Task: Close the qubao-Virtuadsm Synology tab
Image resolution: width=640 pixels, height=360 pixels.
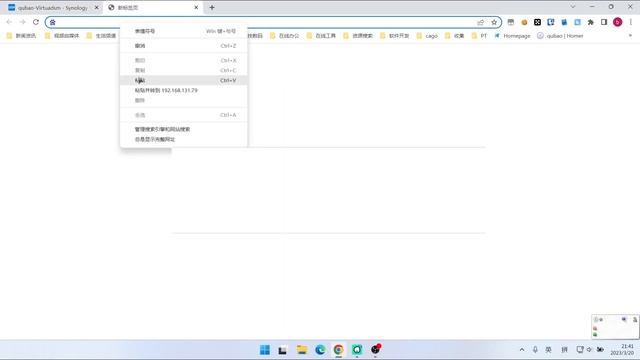Action: coord(96,8)
